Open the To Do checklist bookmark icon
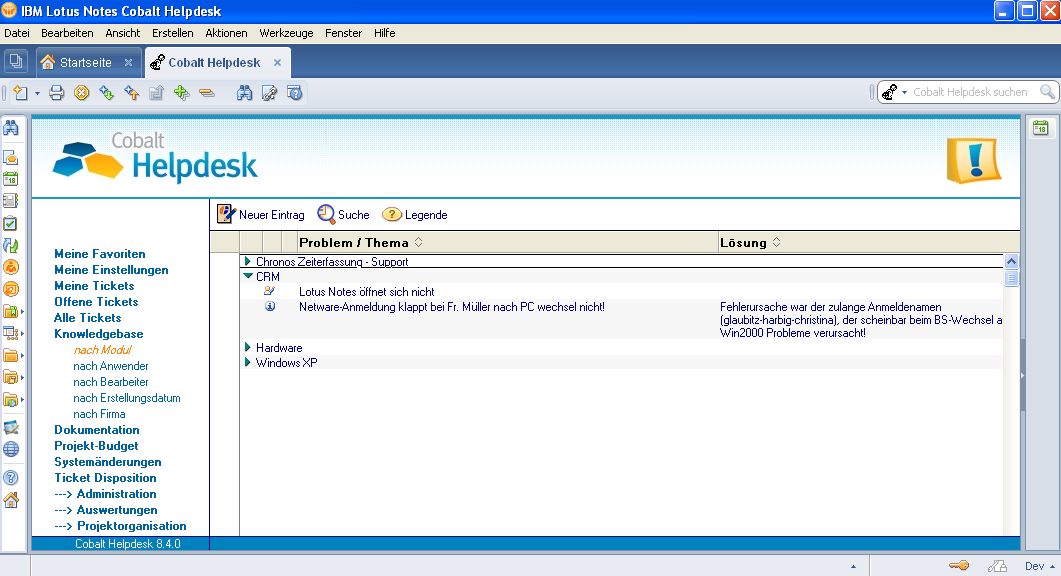Viewport: 1061px width, 576px height. click(11, 223)
